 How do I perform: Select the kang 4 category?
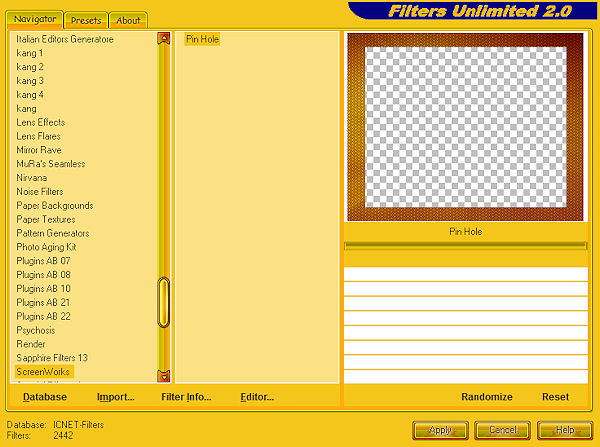[x=30, y=95]
